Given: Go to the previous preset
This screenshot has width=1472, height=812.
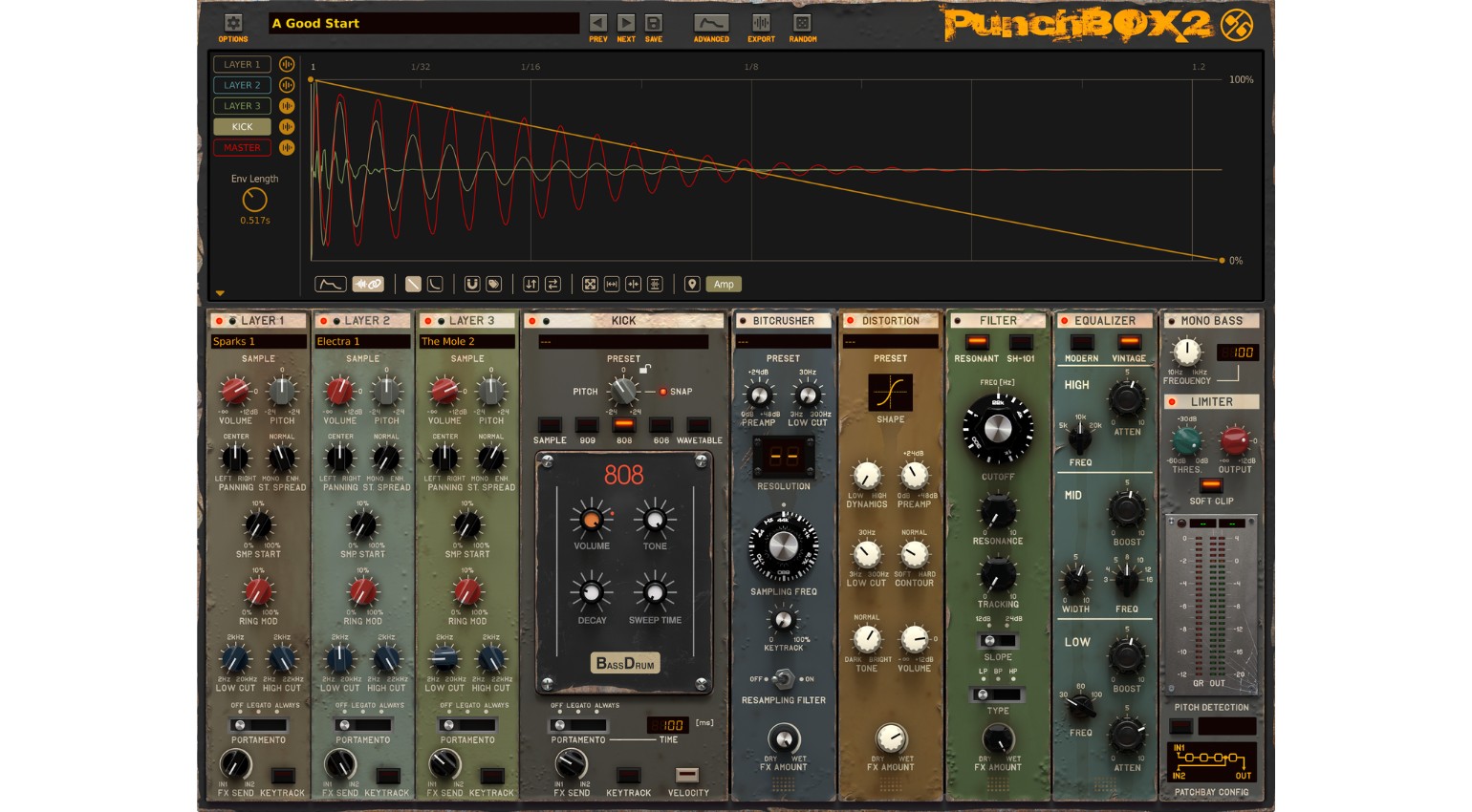Looking at the screenshot, I should click(x=598, y=23).
